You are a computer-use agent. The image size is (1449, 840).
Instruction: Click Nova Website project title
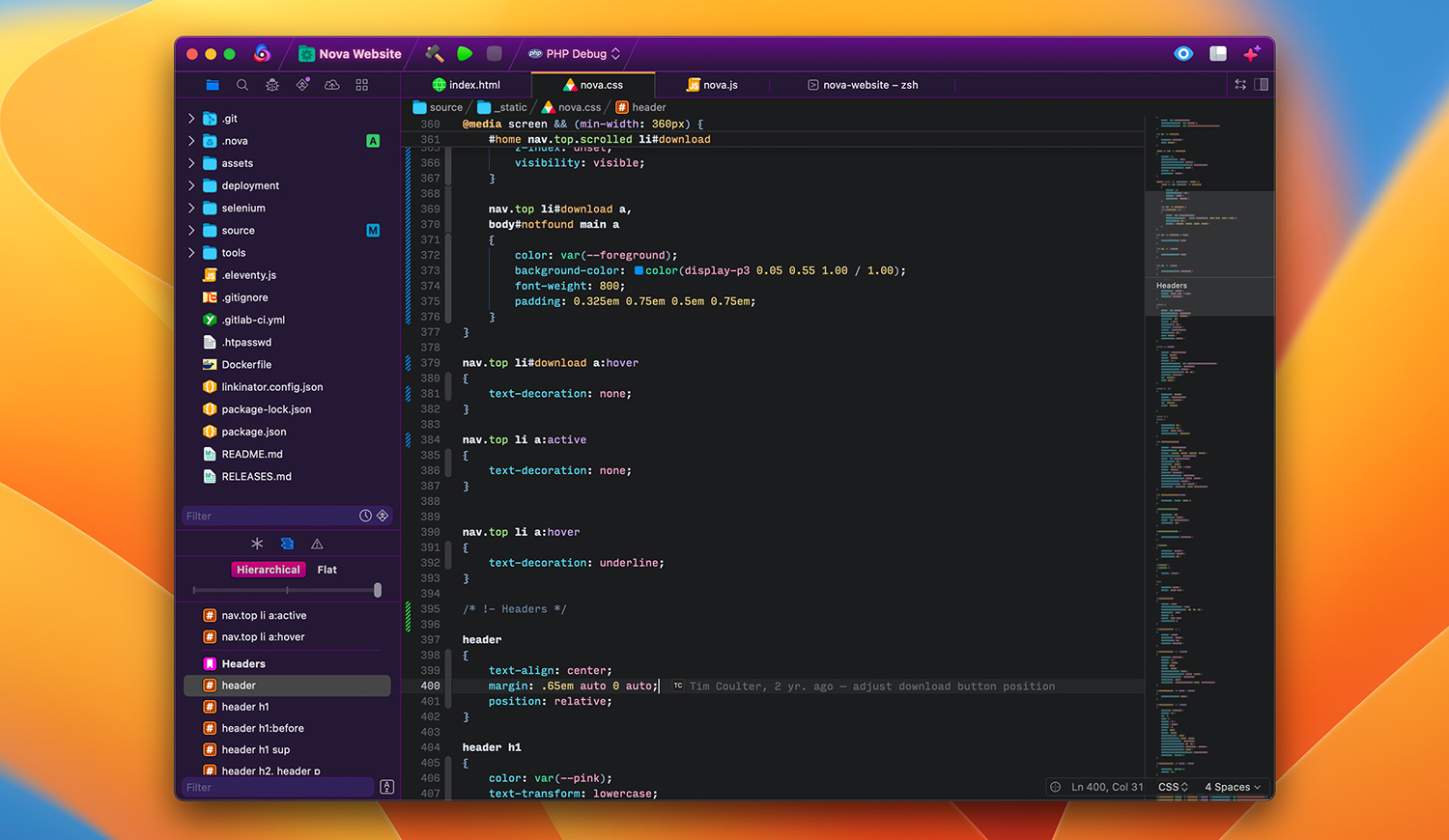[350, 54]
